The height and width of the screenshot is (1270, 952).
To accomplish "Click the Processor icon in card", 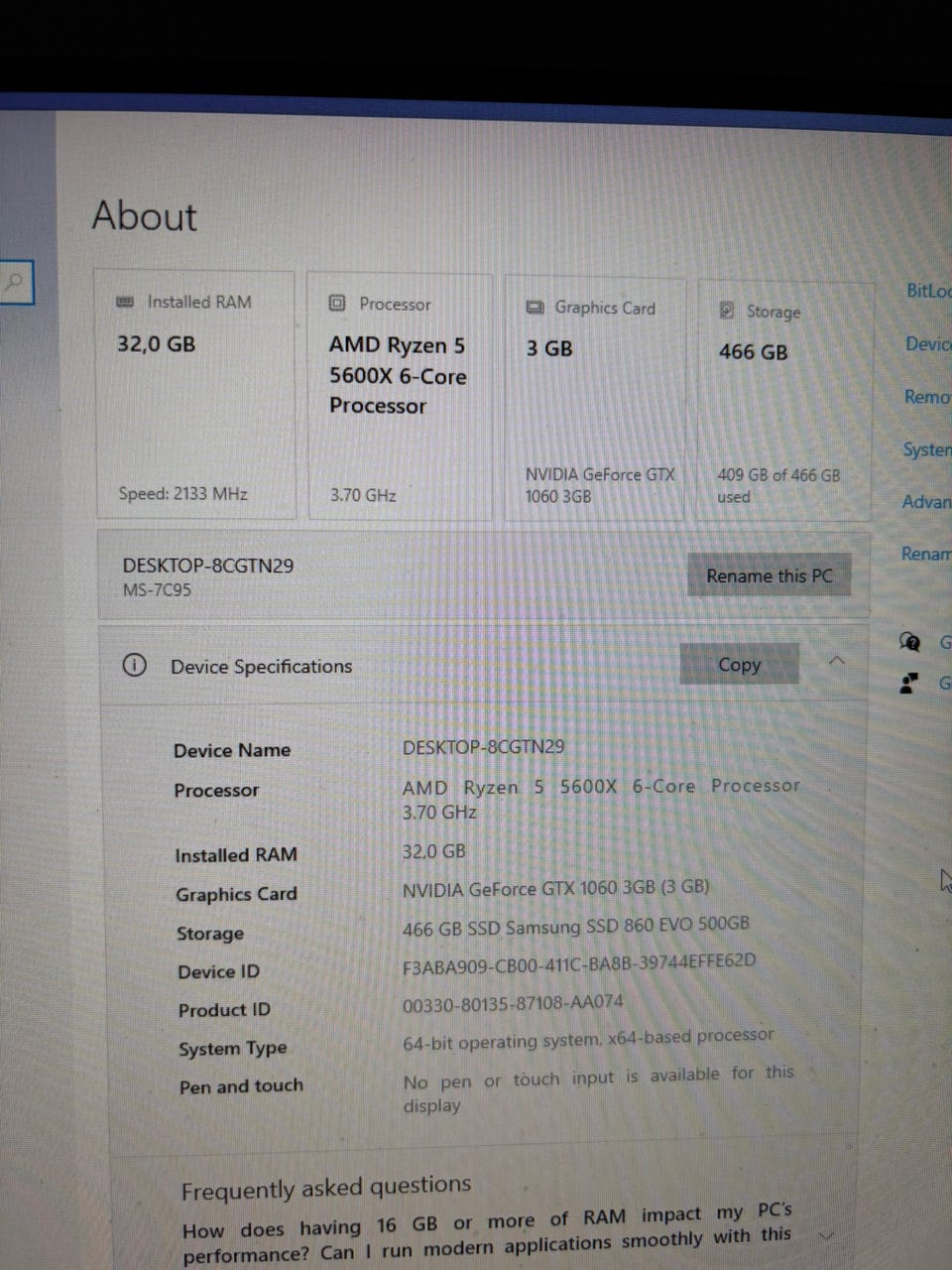I will 337,303.
